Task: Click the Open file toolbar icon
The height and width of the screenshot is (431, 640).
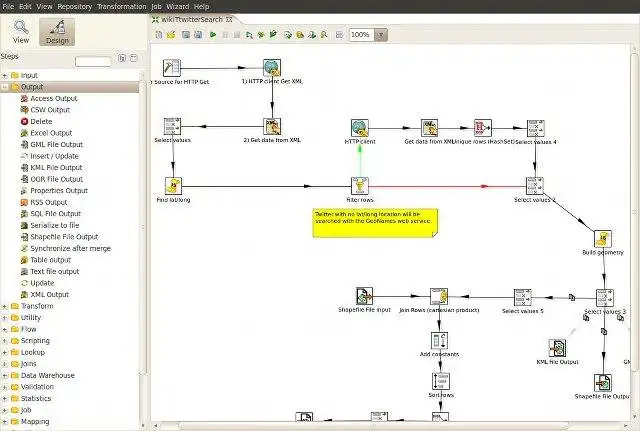Action: click(171, 35)
